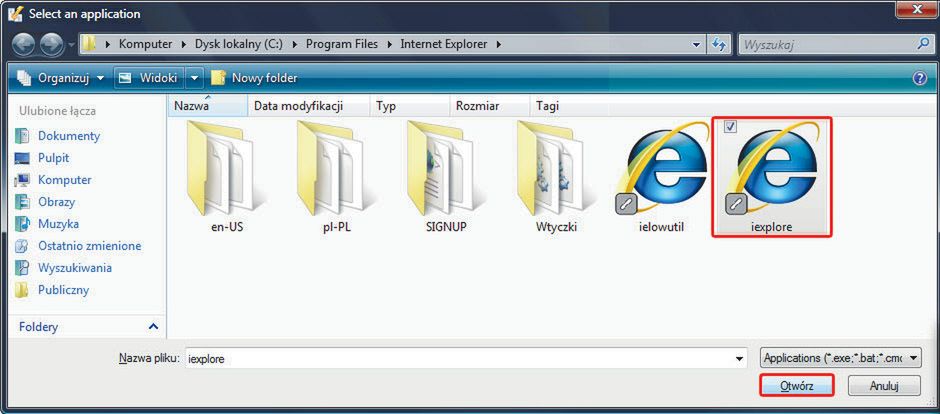Expand the arrow after Internet Explorer breadcrumb
Screen dimensions: 940x414
click(498, 44)
